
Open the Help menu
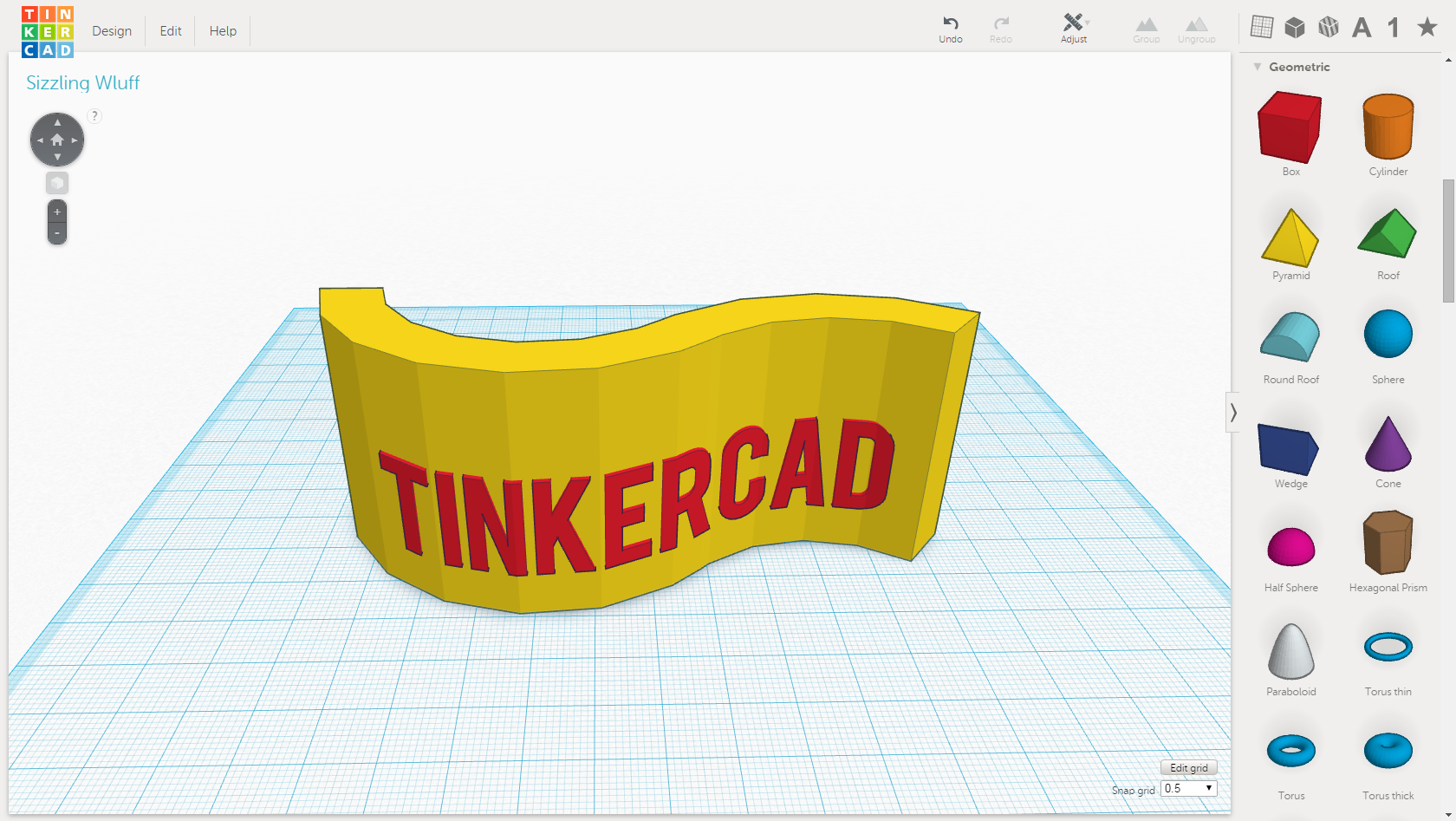[x=222, y=30]
